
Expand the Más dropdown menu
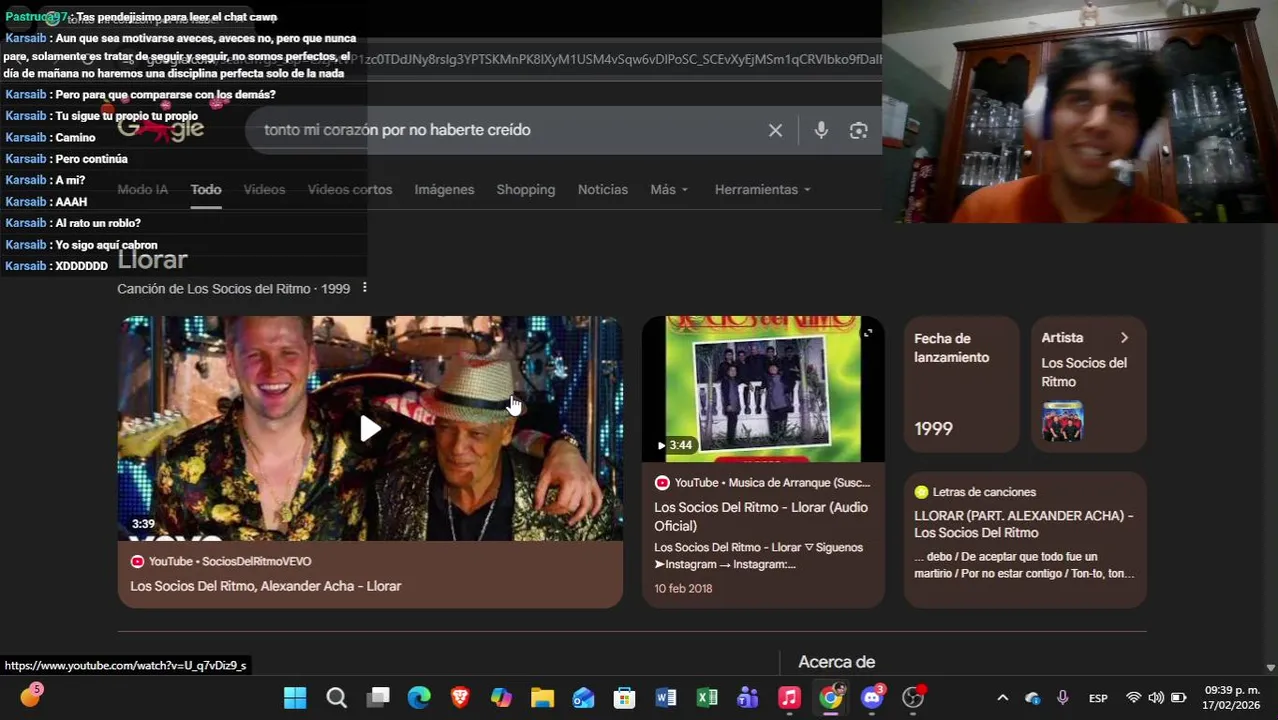(669, 189)
